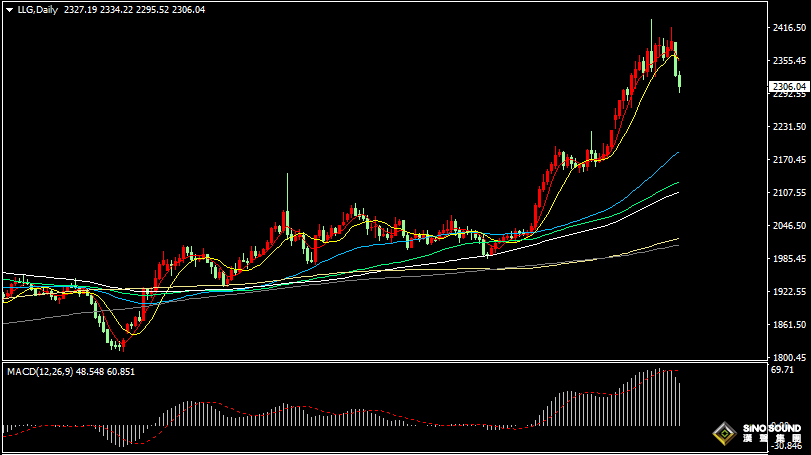
Task: Click the 1985.45 price axis label
Action: coord(789,259)
